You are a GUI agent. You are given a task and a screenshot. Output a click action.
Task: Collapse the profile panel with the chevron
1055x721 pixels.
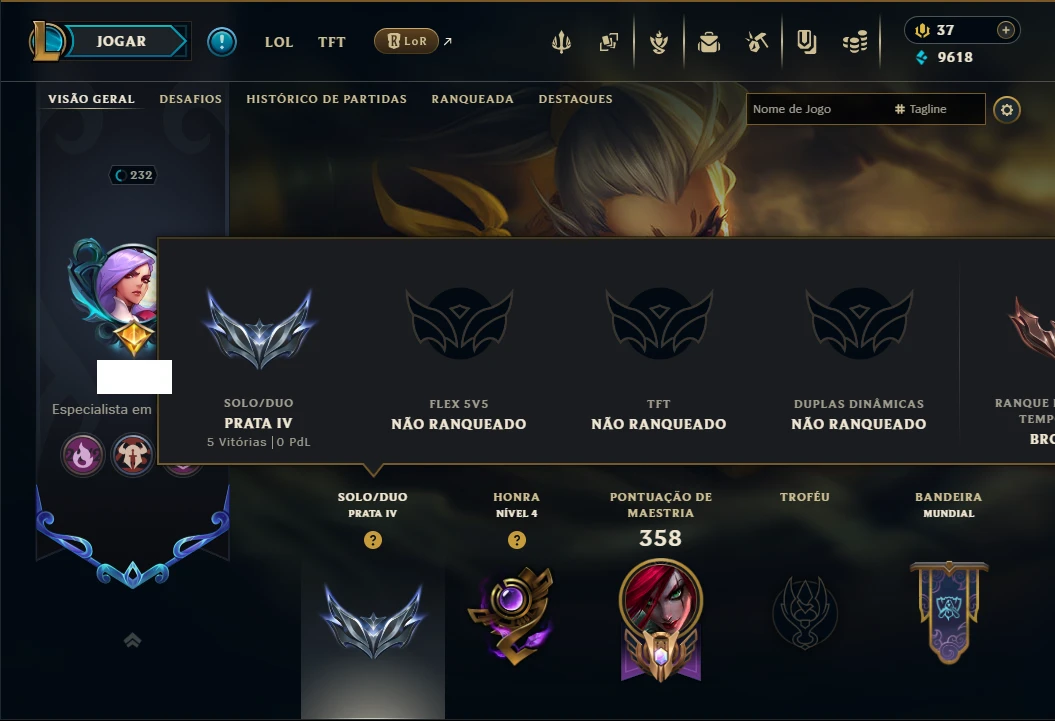click(x=133, y=640)
